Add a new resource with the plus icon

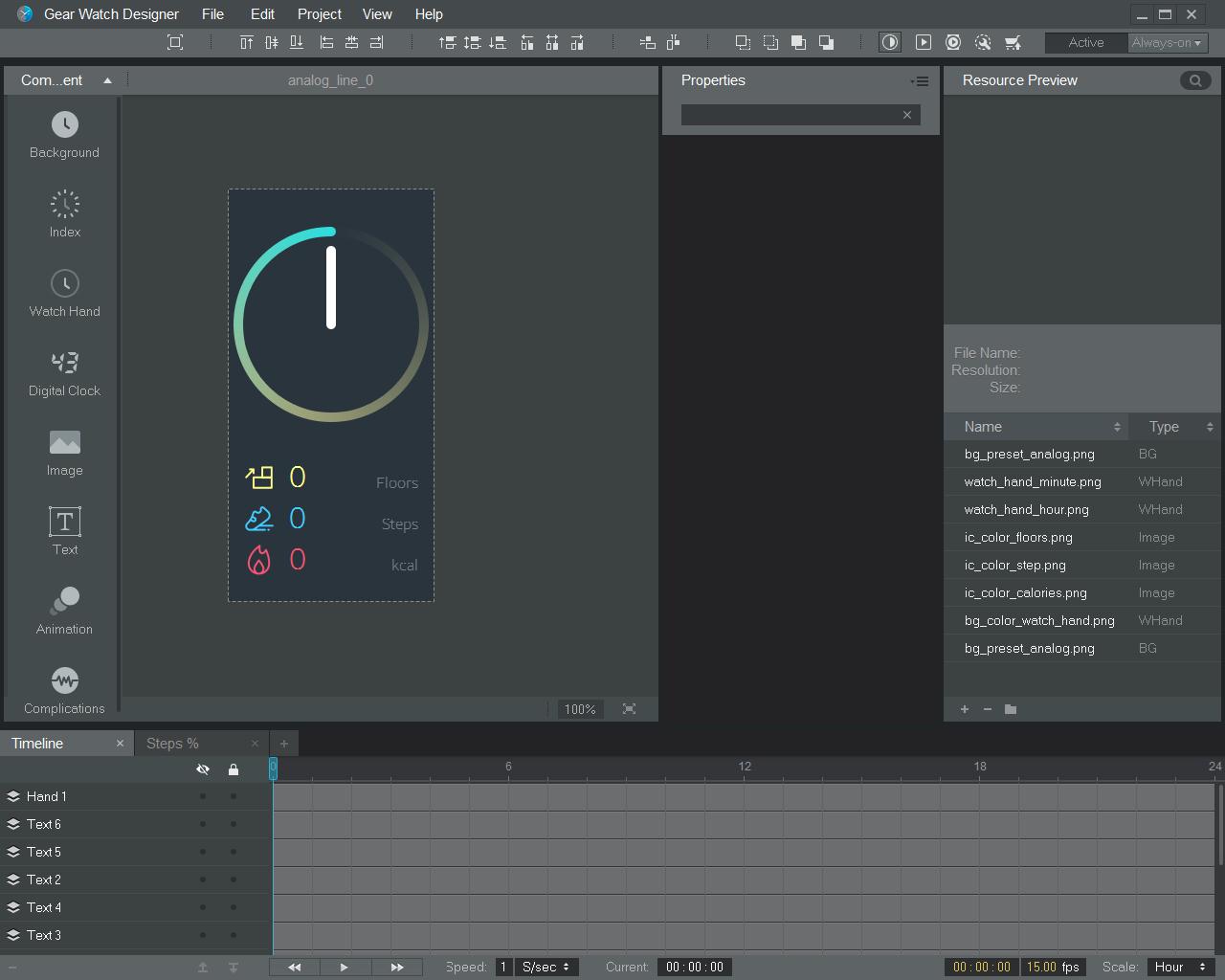pyautogui.click(x=965, y=709)
